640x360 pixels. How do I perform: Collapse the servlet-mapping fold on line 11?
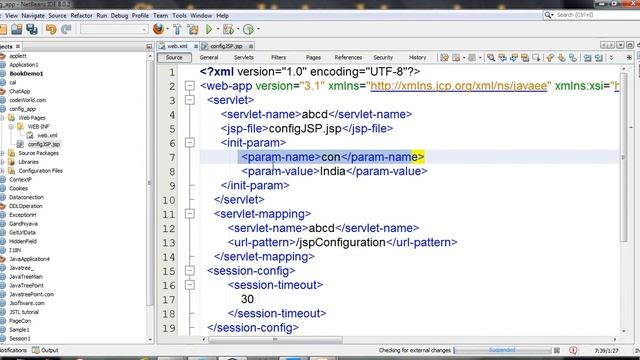[x=189, y=214]
